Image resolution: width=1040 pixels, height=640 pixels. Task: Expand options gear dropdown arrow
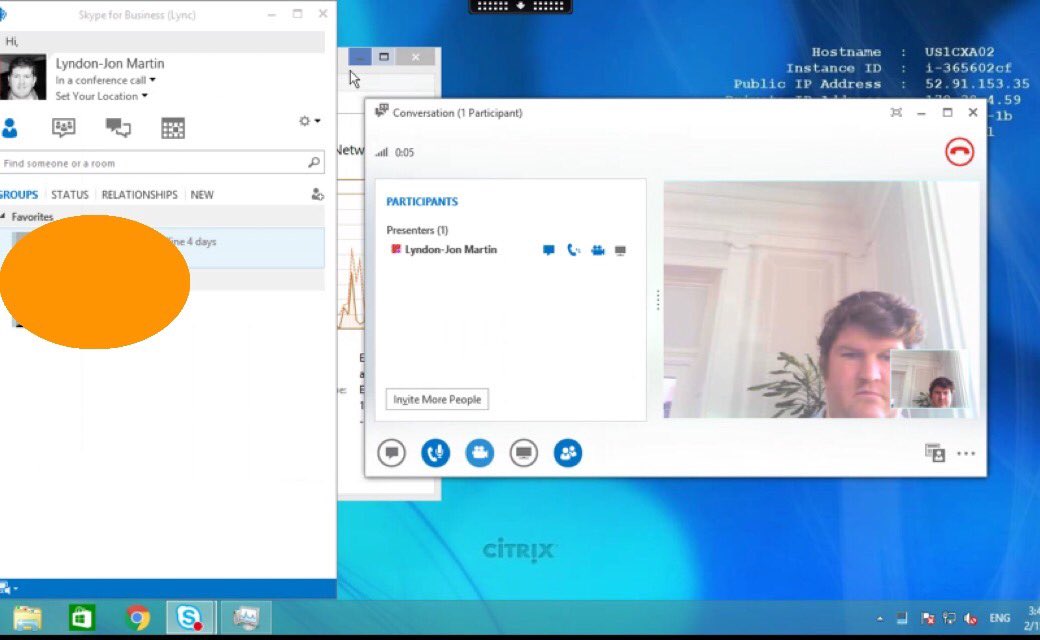point(318,121)
